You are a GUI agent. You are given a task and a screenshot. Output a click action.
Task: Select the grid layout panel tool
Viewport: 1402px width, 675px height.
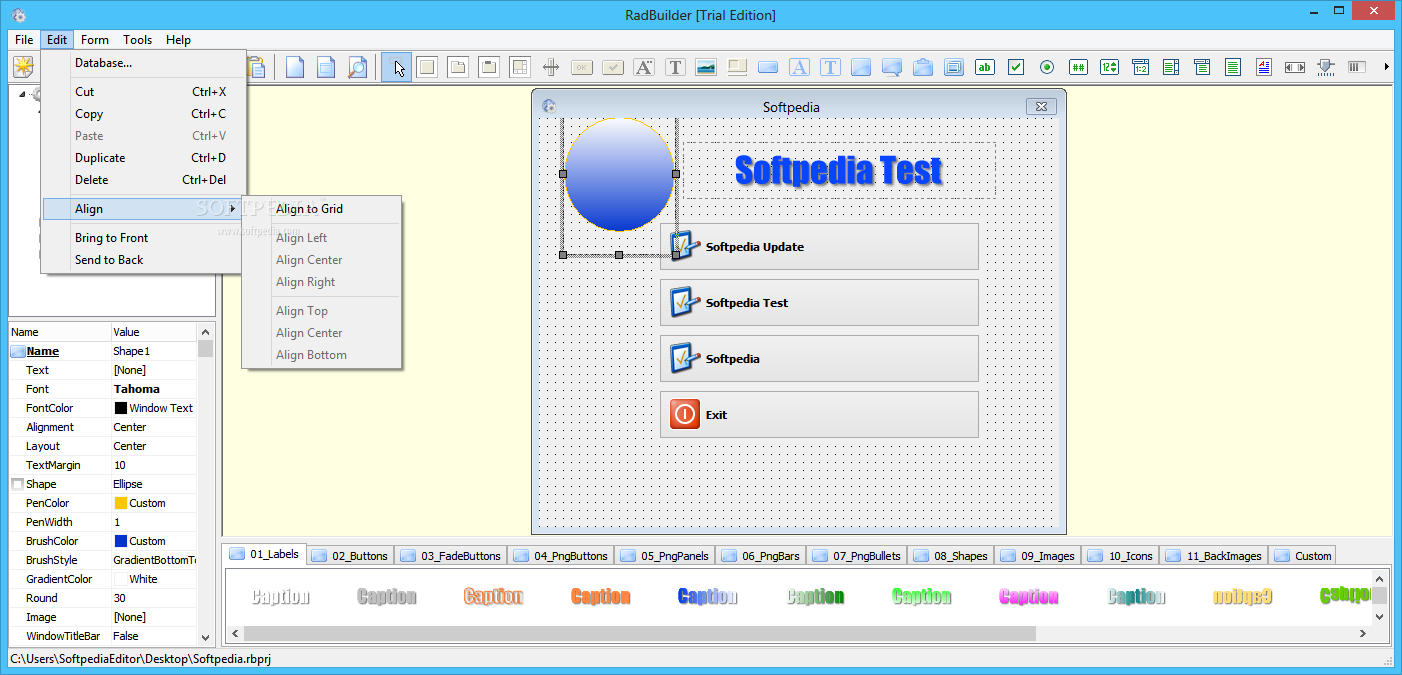tap(519, 67)
